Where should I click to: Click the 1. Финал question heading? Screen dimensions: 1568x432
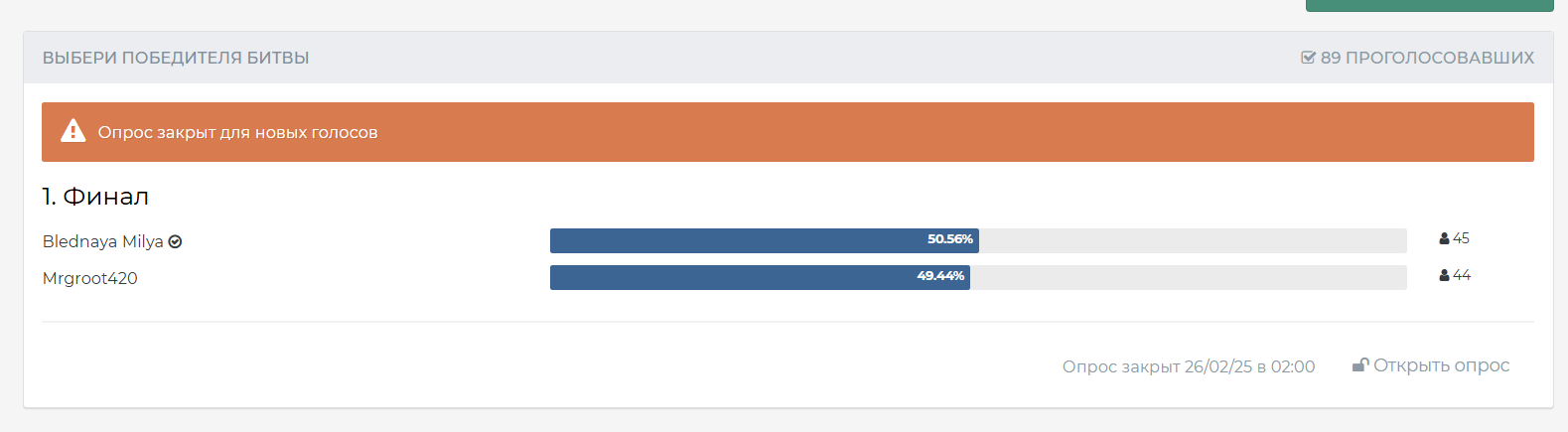(x=95, y=197)
